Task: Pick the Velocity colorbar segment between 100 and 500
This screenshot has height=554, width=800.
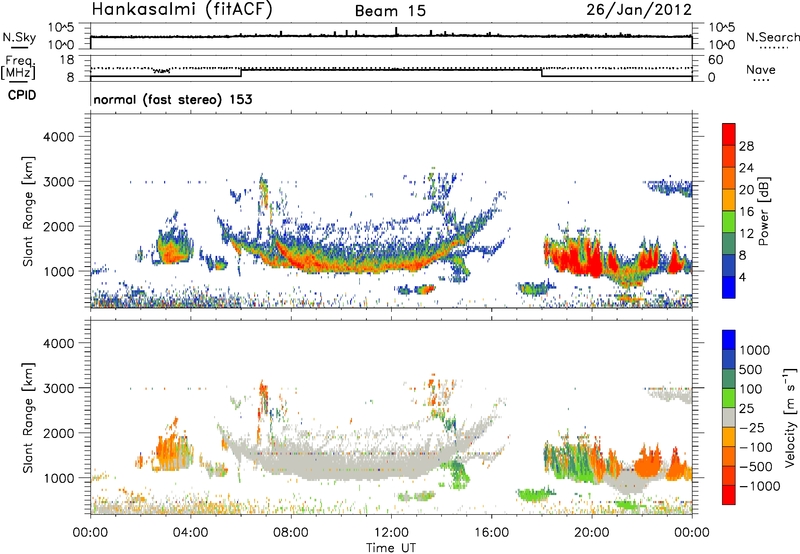Action: (x=729, y=379)
